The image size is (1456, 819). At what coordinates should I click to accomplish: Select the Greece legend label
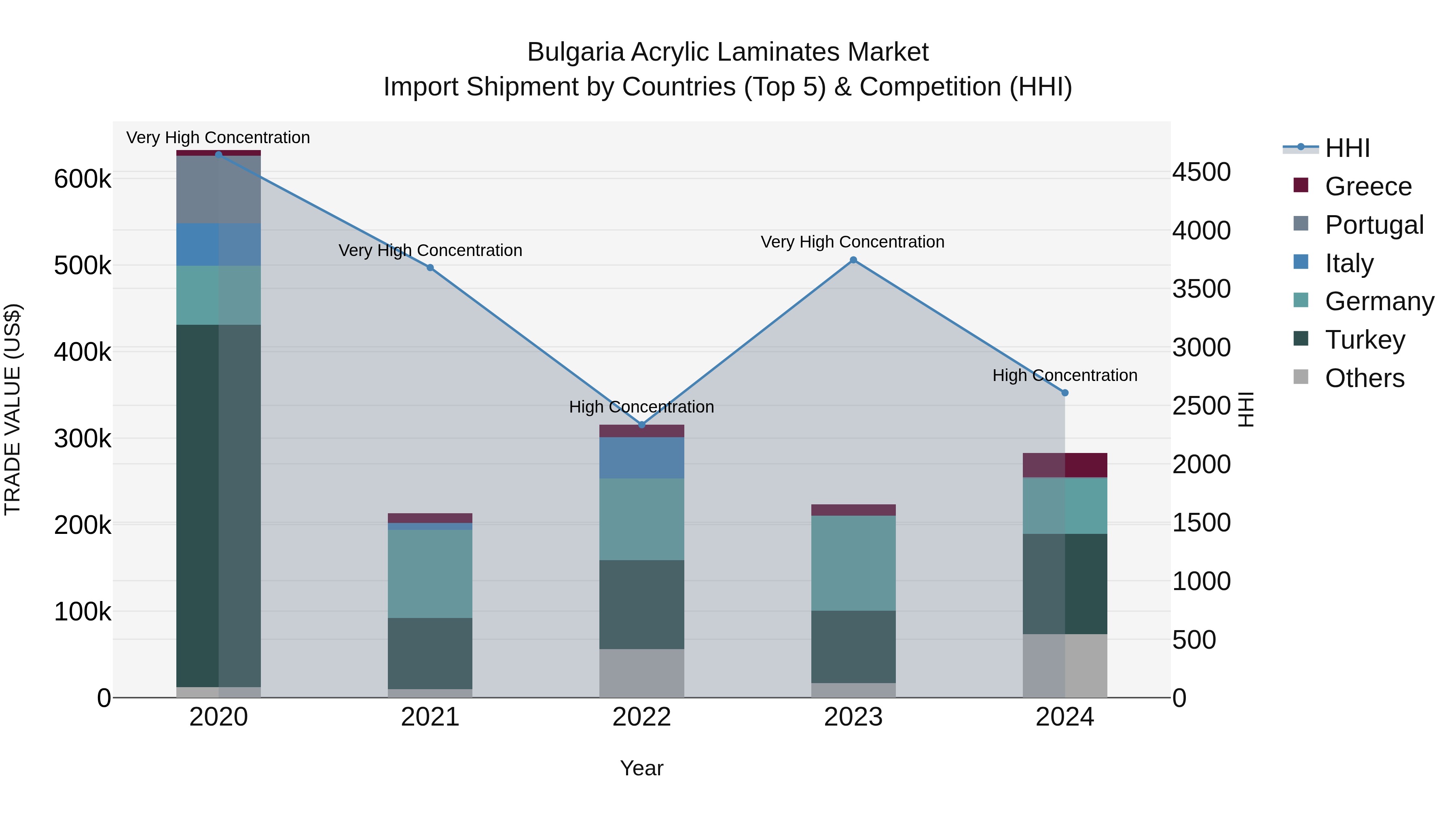pos(1368,186)
